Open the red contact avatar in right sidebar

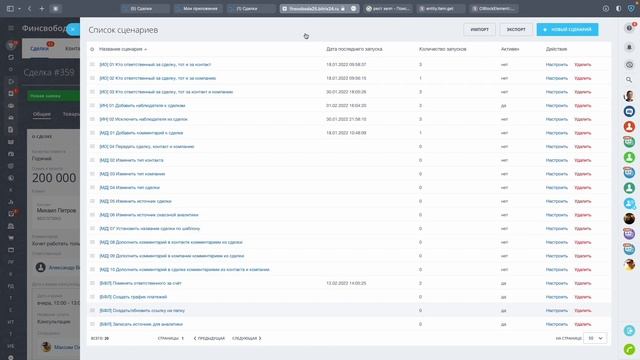629,127
